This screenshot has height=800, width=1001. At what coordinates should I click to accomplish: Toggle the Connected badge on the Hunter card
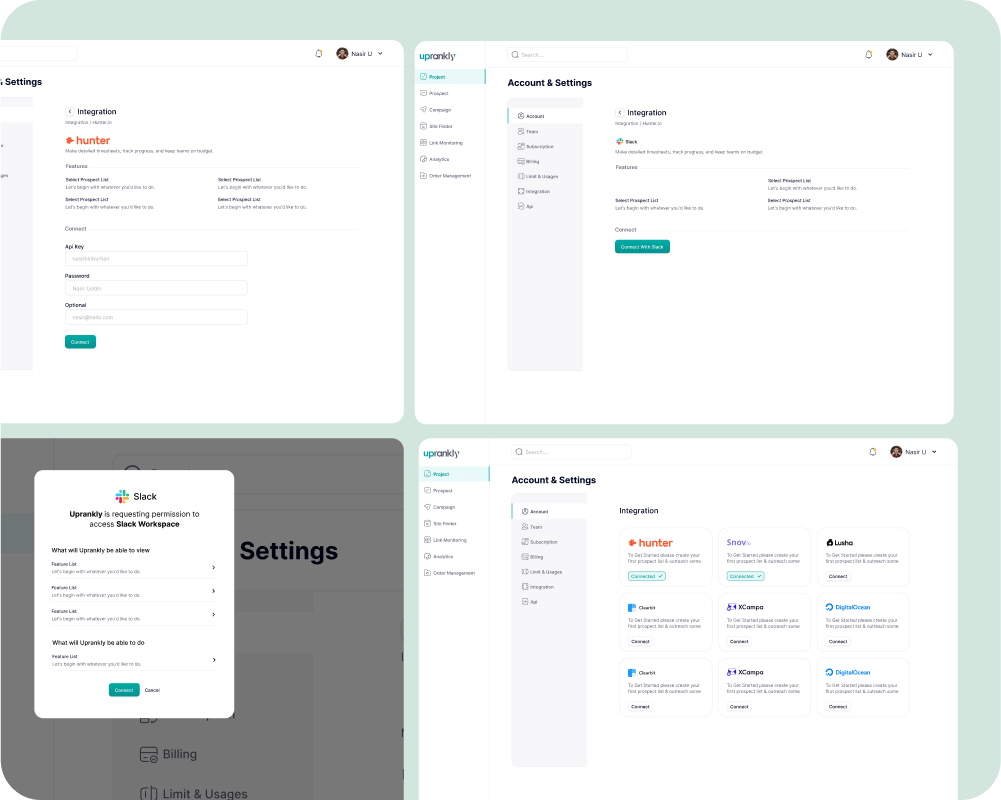(646, 576)
